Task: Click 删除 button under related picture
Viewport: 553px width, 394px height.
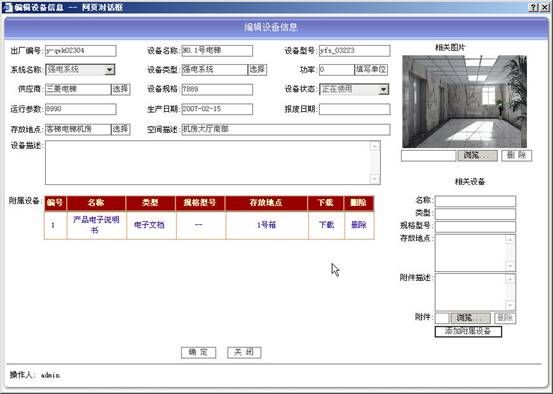Action: (x=517, y=155)
